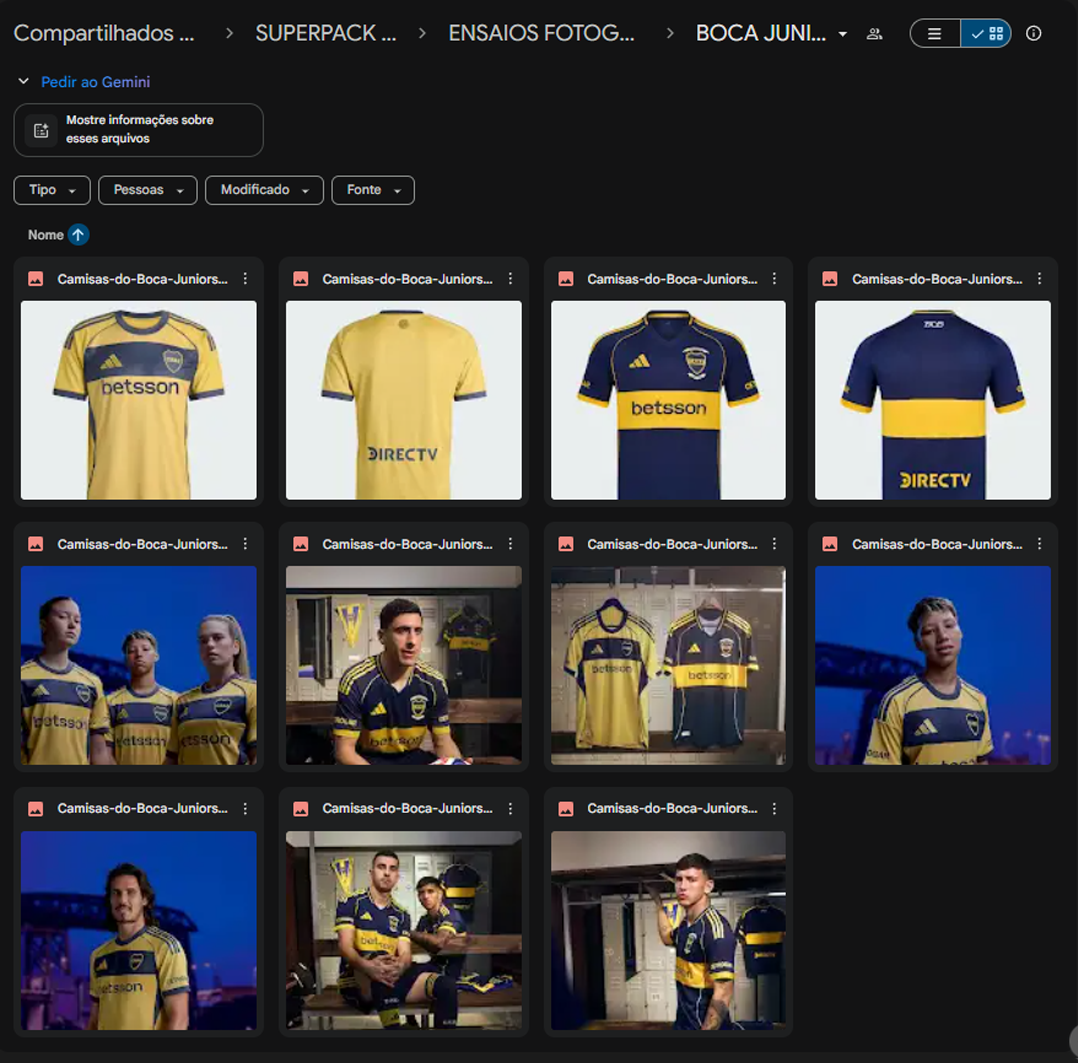The width and height of the screenshot is (1078, 1063).
Task: Click the Pedir ao Gemini link
Action: coord(95,82)
